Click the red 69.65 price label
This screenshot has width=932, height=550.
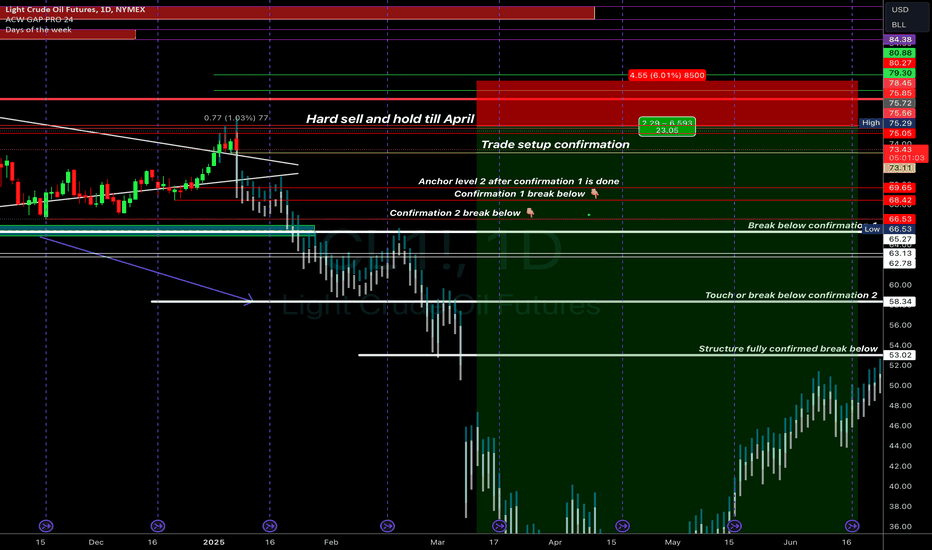point(900,187)
